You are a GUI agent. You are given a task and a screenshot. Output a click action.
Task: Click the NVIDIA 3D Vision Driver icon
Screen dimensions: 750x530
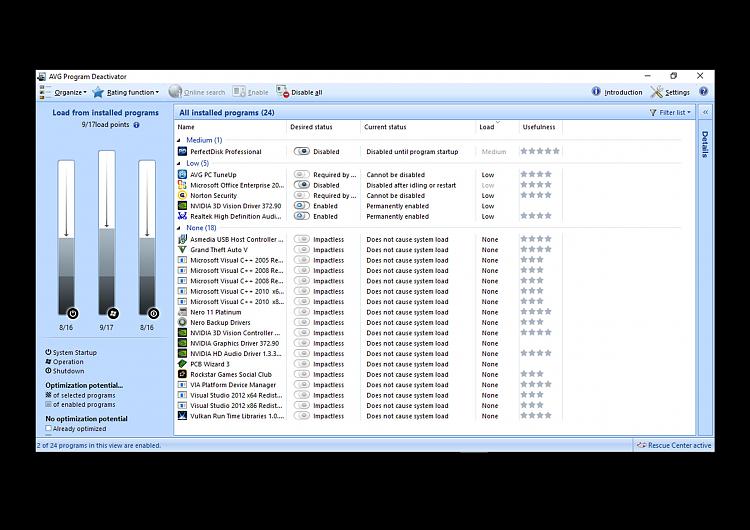point(182,206)
